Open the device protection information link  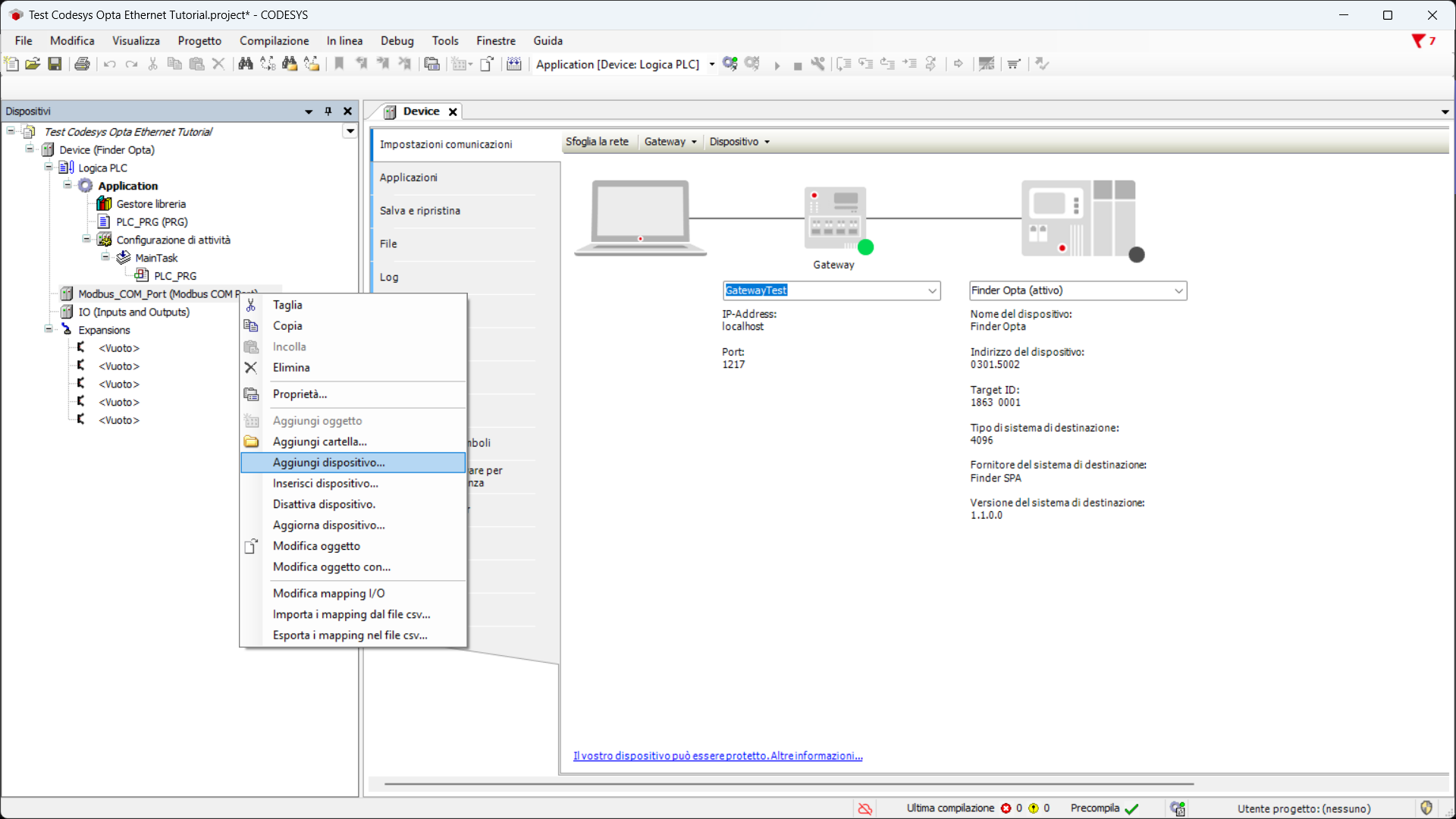pos(717,756)
